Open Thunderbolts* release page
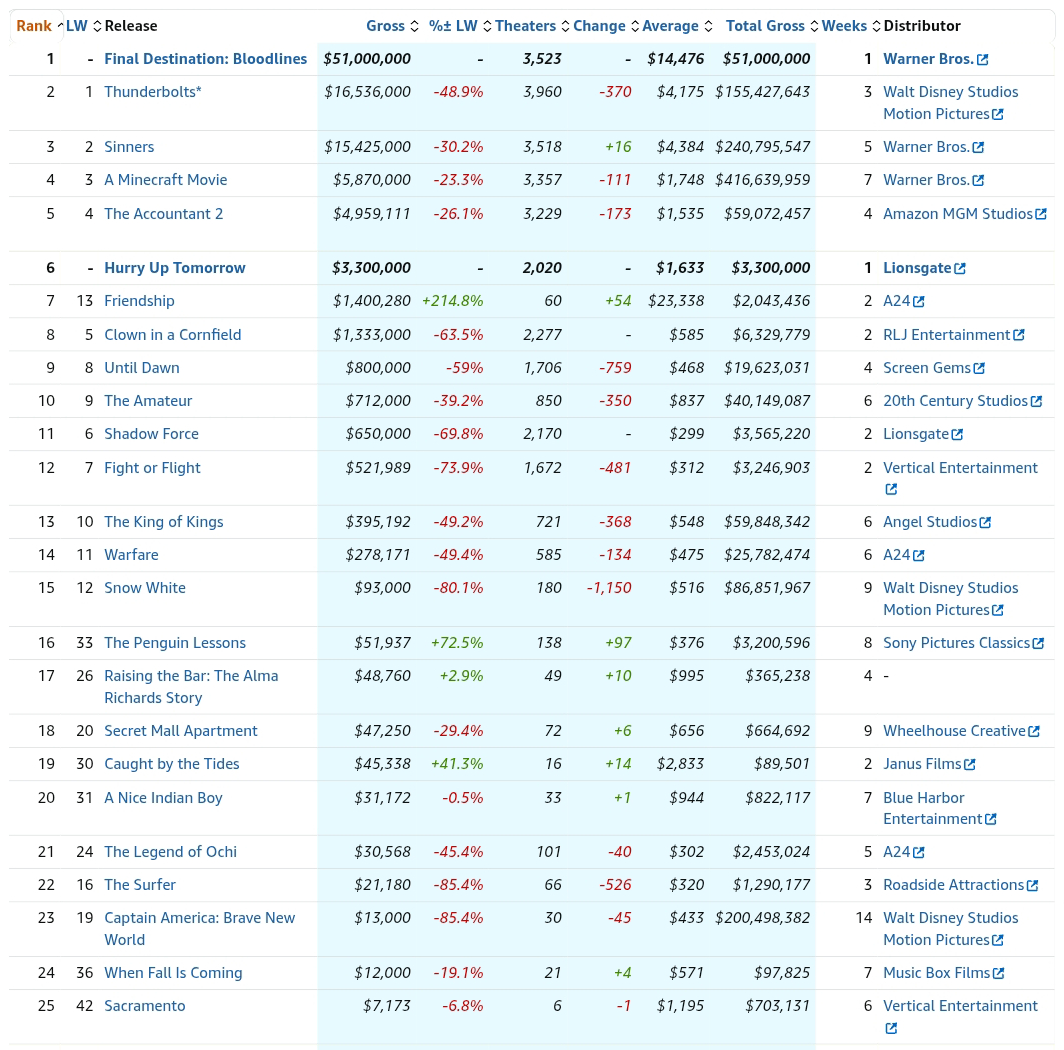 point(153,92)
